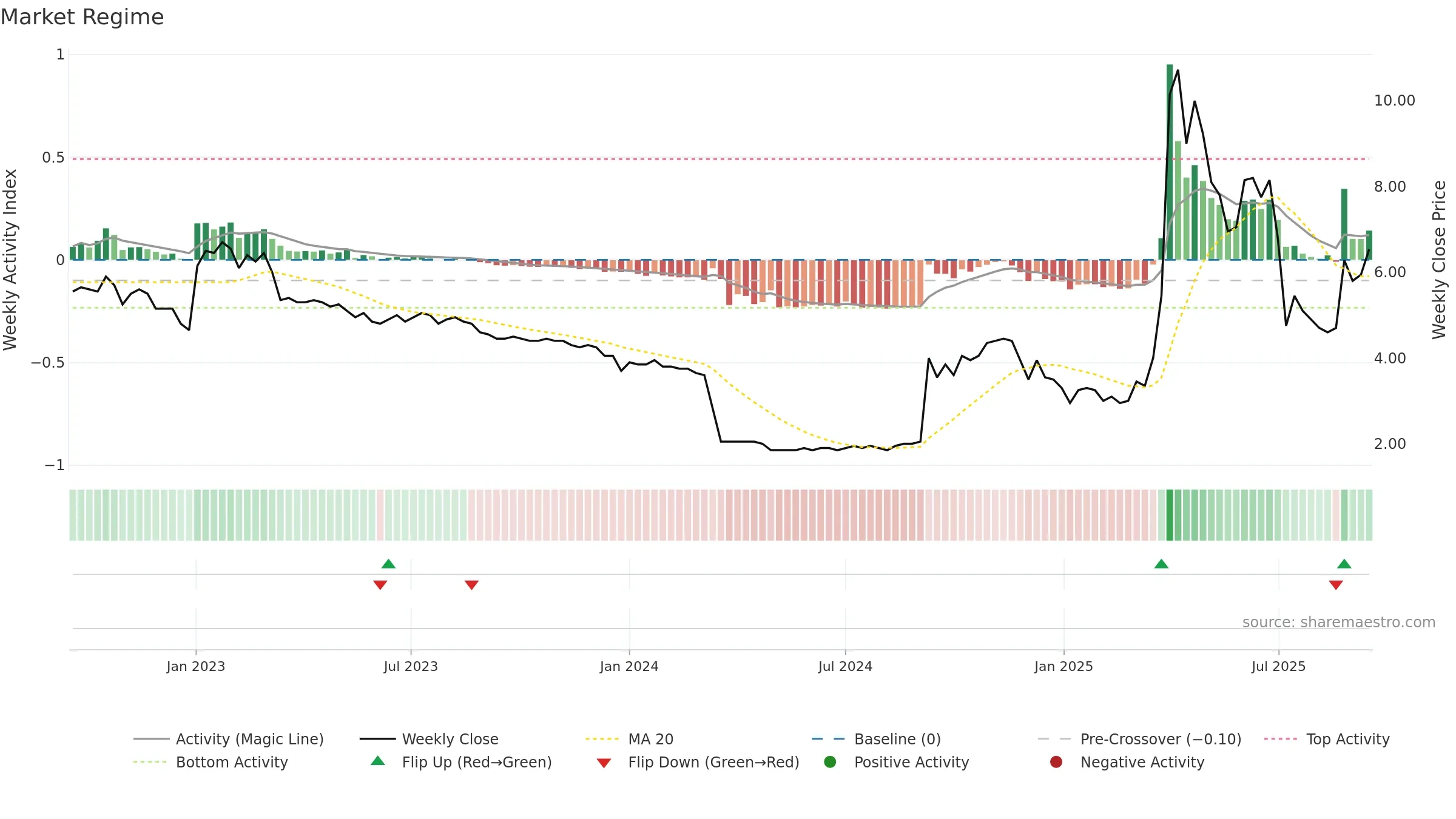
Task: Select the first Flip Down marker before Jul 2023
Action: pos(380,585)
